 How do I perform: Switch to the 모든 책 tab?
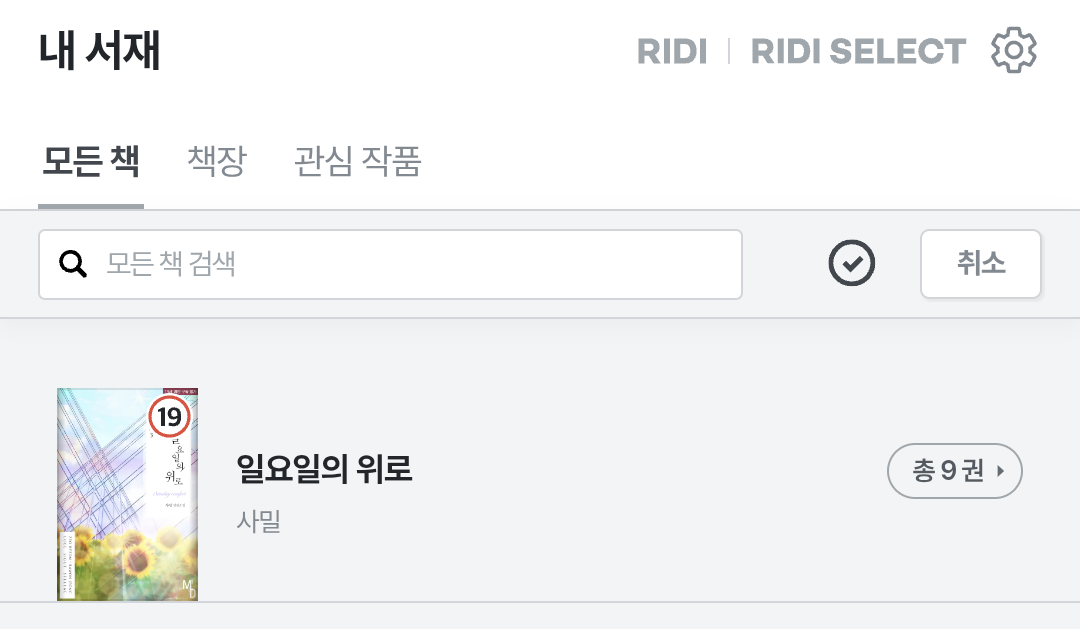(90, 161)
